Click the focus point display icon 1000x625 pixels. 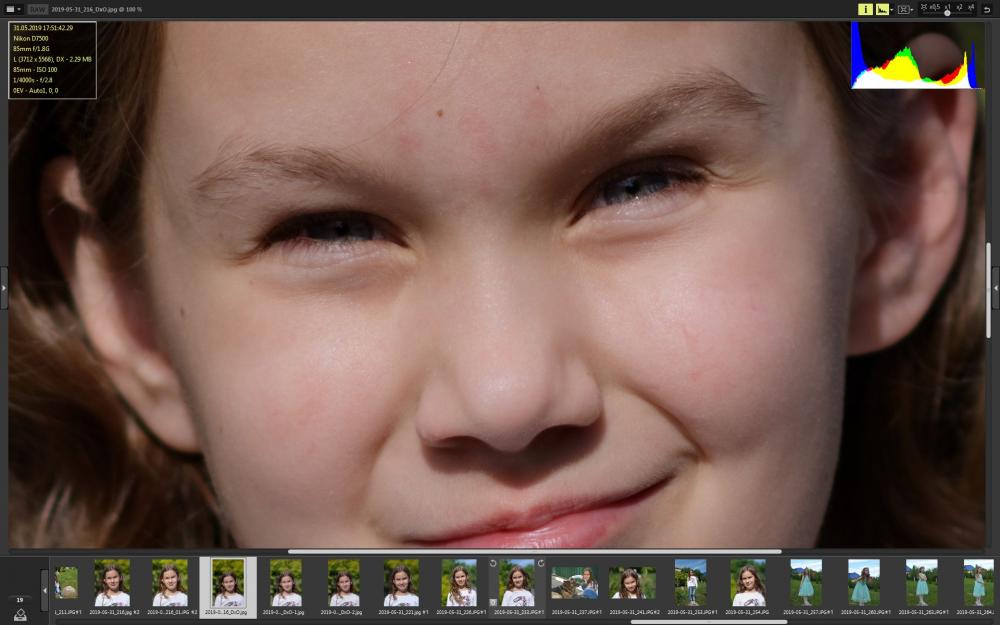(903, 10)
